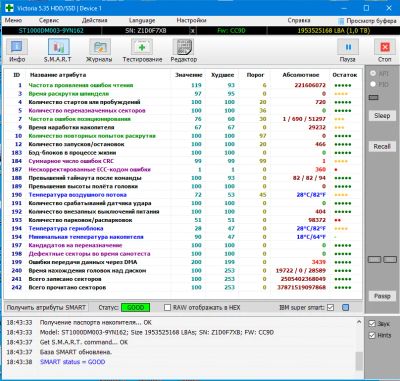Image resolution: width=400 pixels, height=381 pixels.
Task: Click the Абсолютное column header
Action: pos(301,75)
